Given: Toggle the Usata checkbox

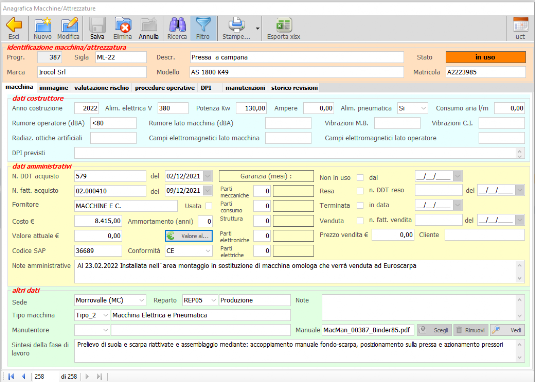Looking at the screenshot, I should 208,206.
